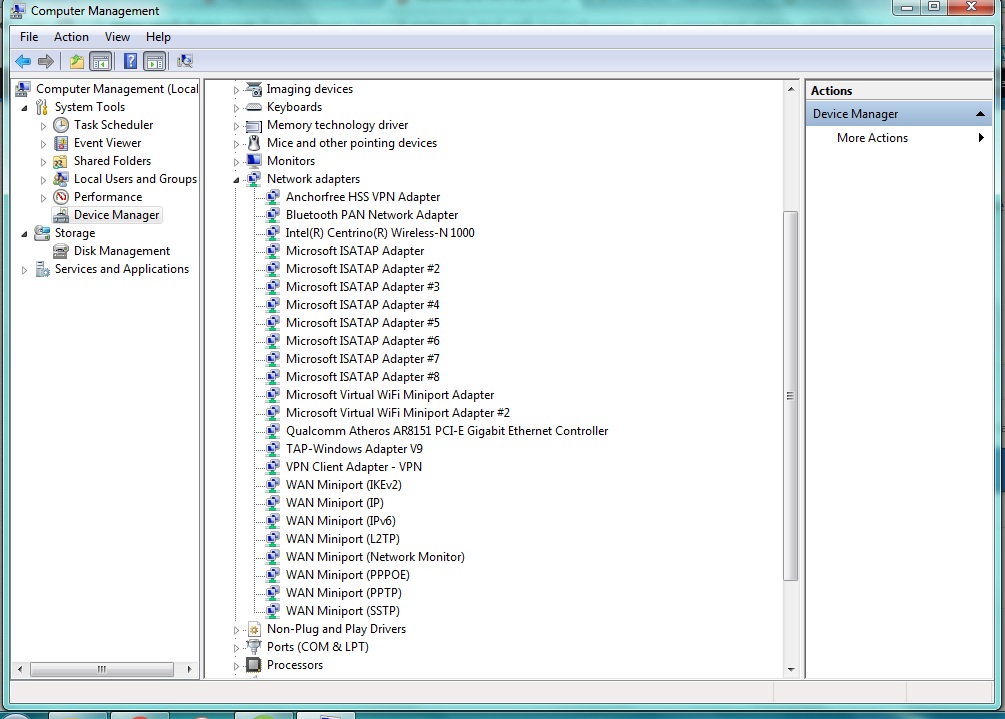
Task: Open the File menu
Action: tap(29, 37)
